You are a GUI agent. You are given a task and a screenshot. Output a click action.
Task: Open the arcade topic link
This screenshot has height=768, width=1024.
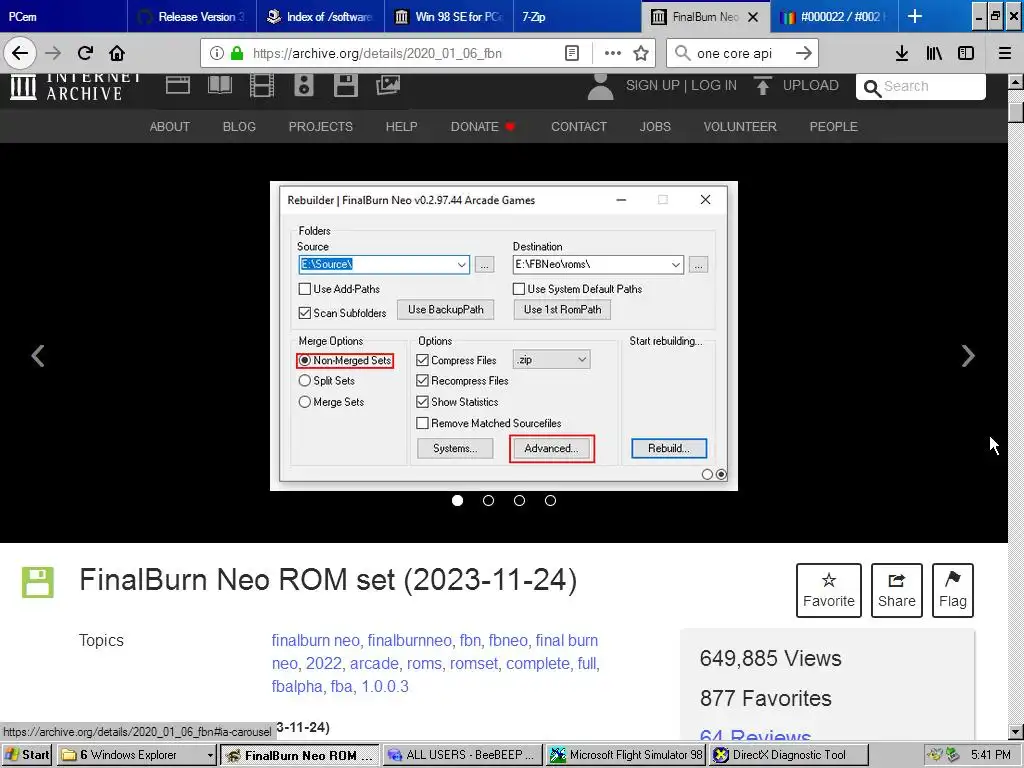tap(374, 664)
